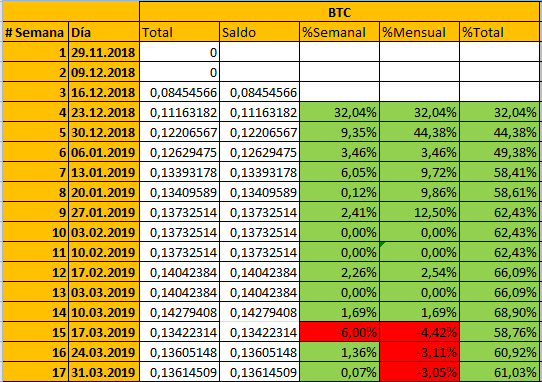This screenshot has height=382, width=542.
Task: Select the Saldo column header
Action: [259, 32]
